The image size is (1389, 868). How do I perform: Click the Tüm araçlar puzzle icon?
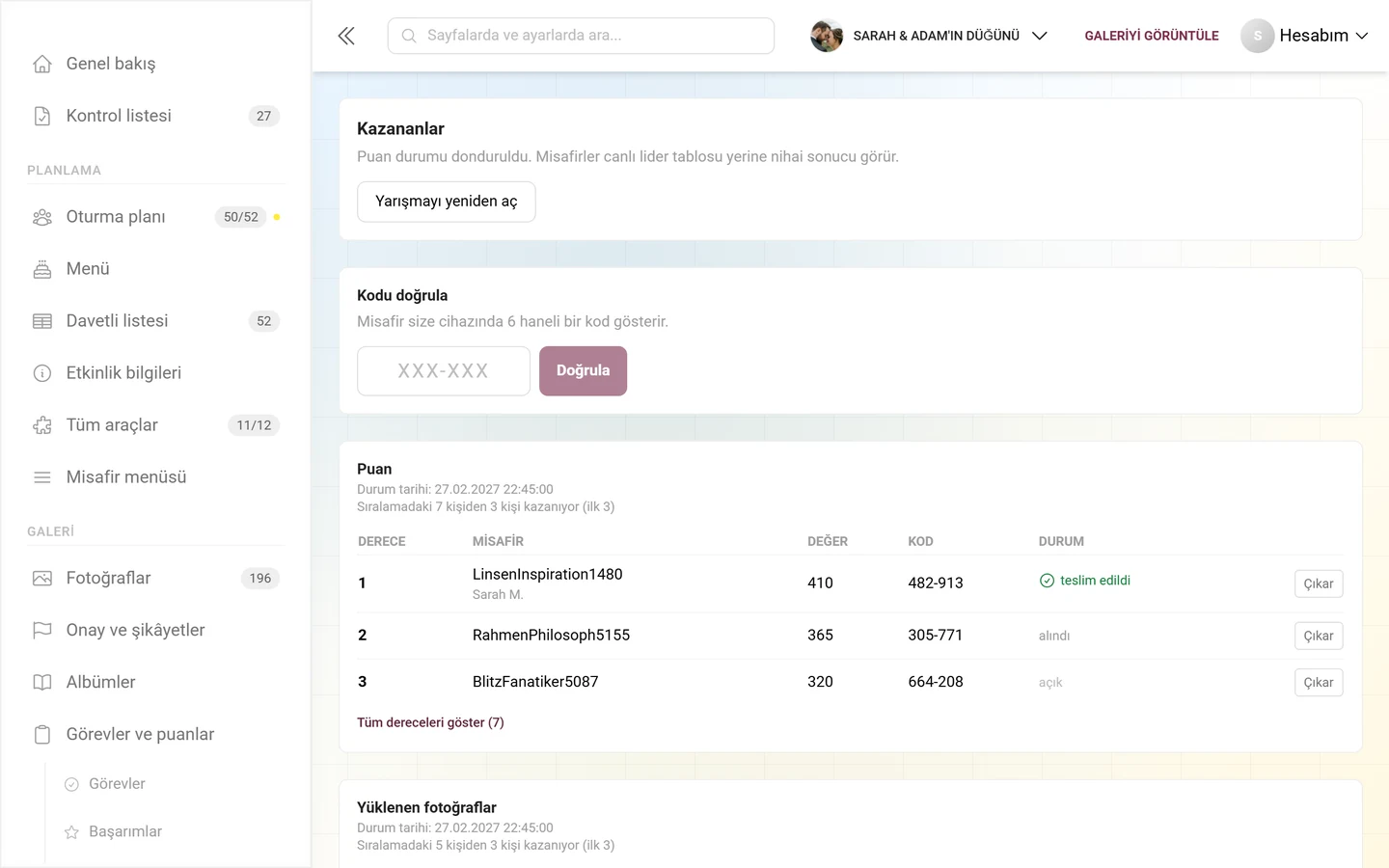pyautogui.click(x=42, y=425)
